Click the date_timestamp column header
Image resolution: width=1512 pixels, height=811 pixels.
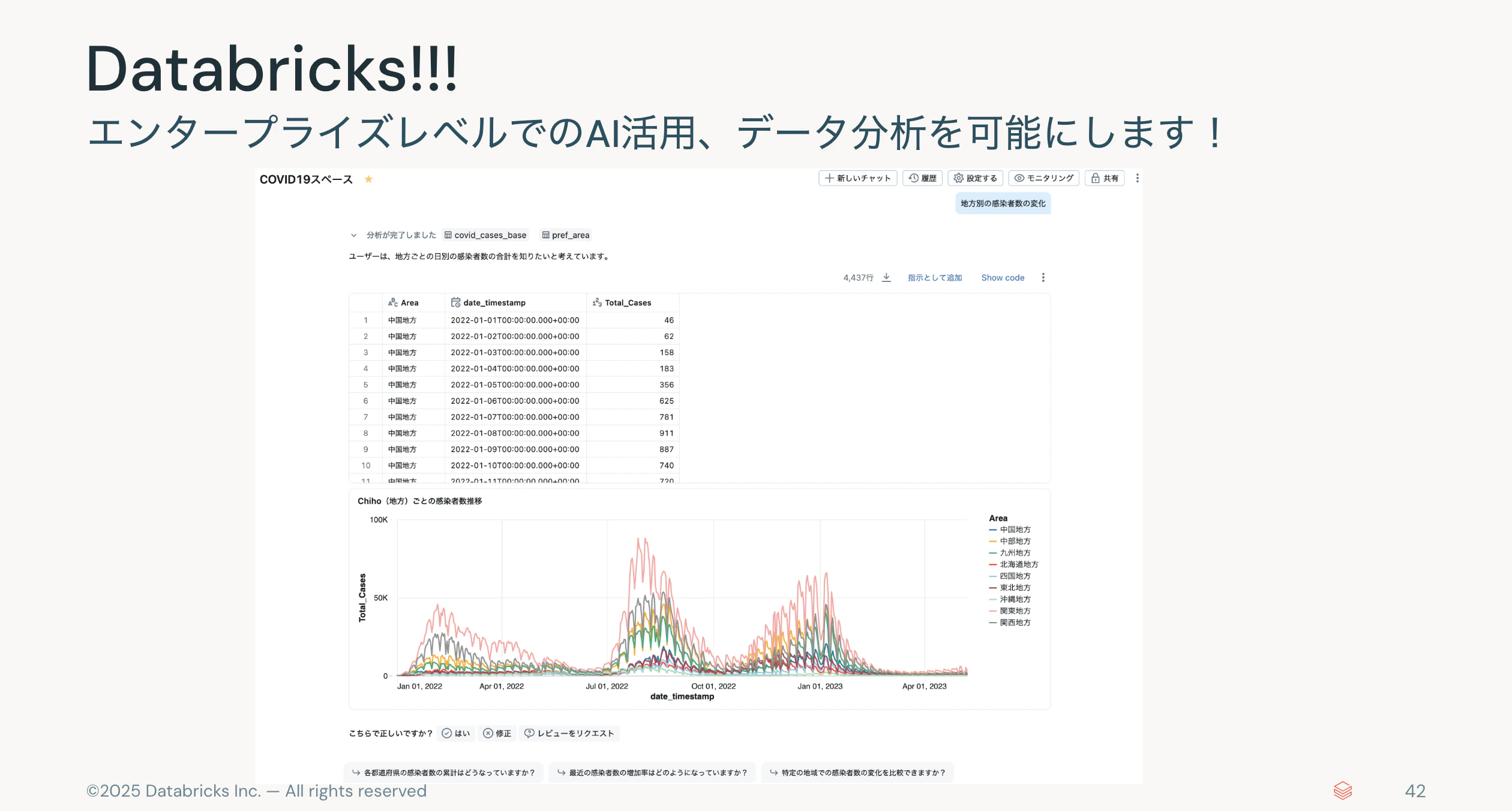[515, 303]
